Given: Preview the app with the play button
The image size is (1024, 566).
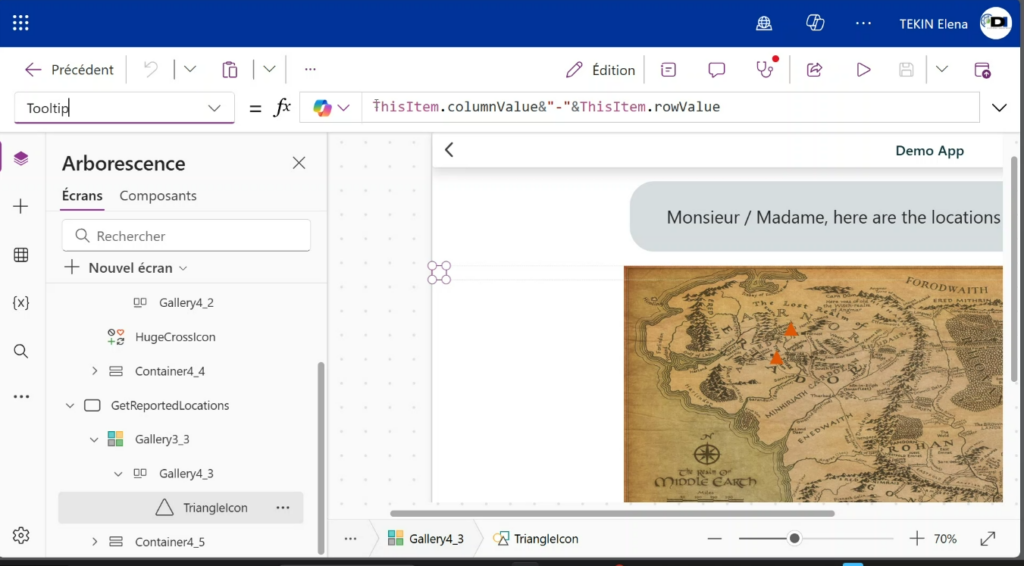Looking at the screenshot, I should pyautogui.click(x=863, y=70).
